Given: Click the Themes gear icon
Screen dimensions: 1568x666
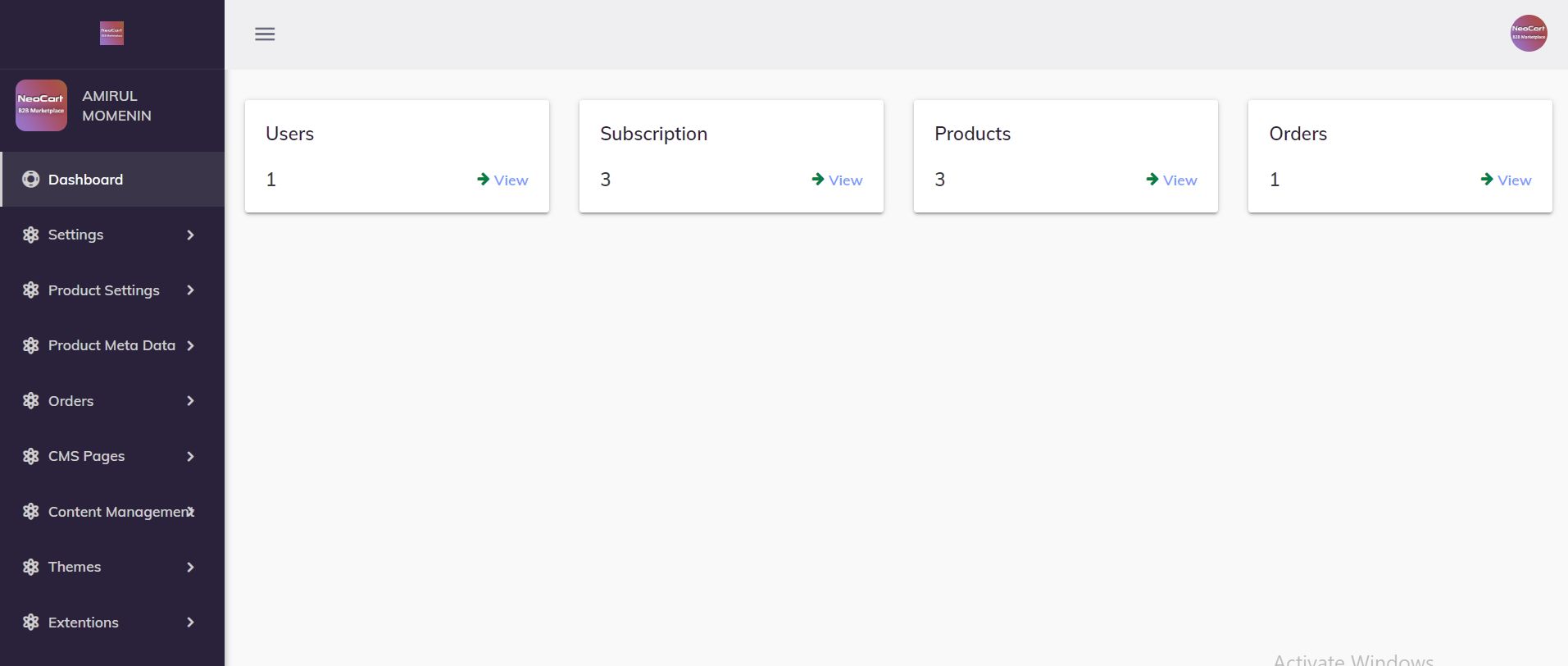Looking at the screenshot, I should [31, 568].
